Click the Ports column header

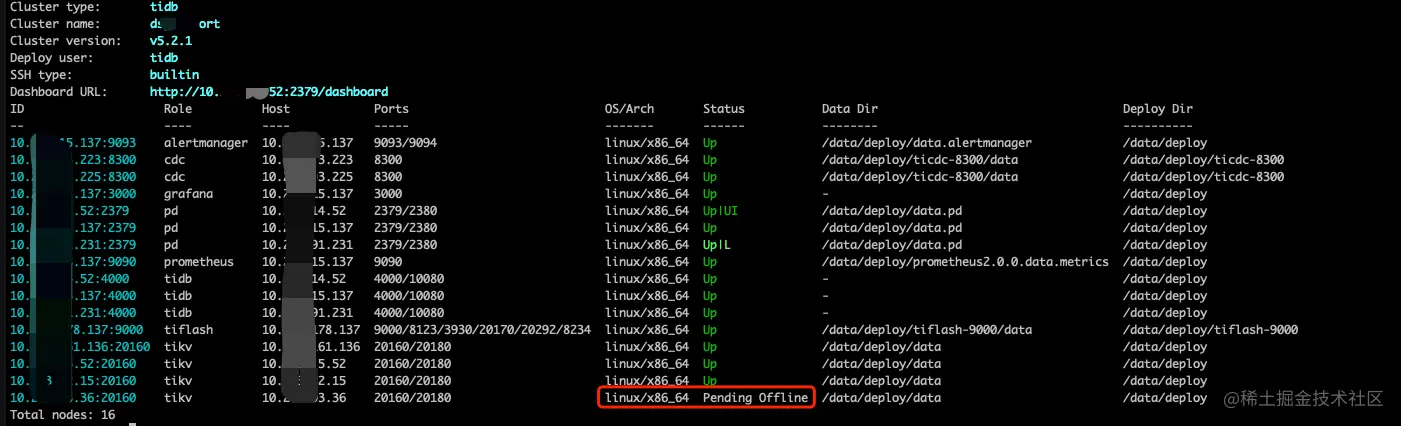[391, 109]
